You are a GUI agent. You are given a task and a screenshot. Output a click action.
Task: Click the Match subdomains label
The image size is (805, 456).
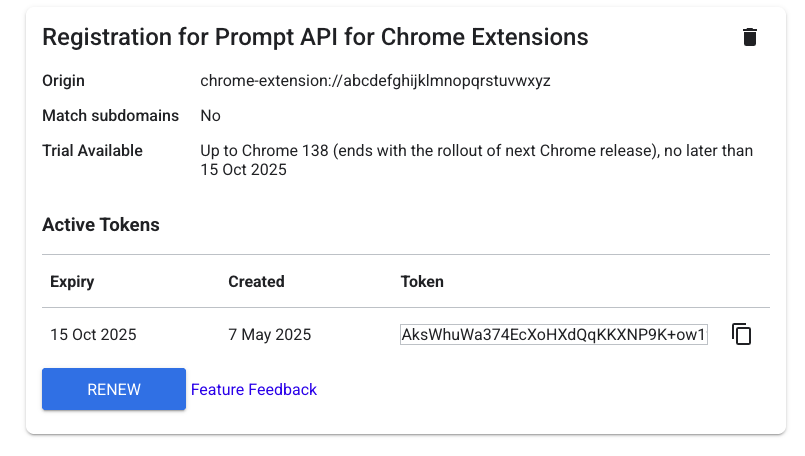(110, 116)
